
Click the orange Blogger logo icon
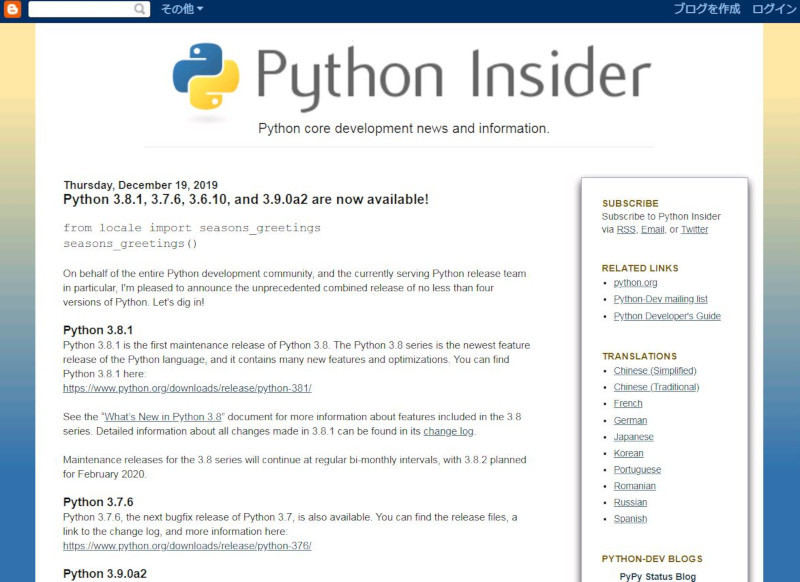[x=12, y=9]
